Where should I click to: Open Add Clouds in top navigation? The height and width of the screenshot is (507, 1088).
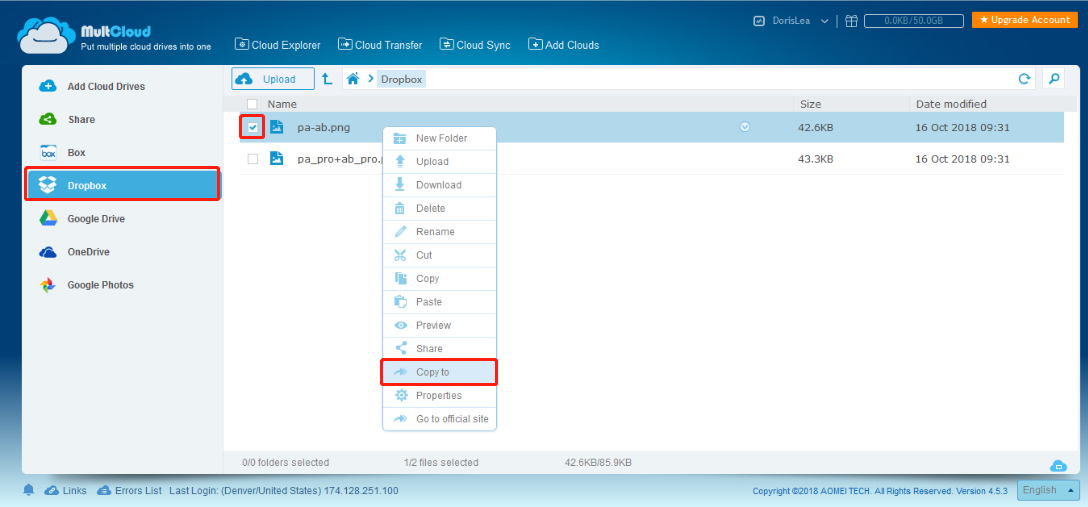(x=563, y=45)
